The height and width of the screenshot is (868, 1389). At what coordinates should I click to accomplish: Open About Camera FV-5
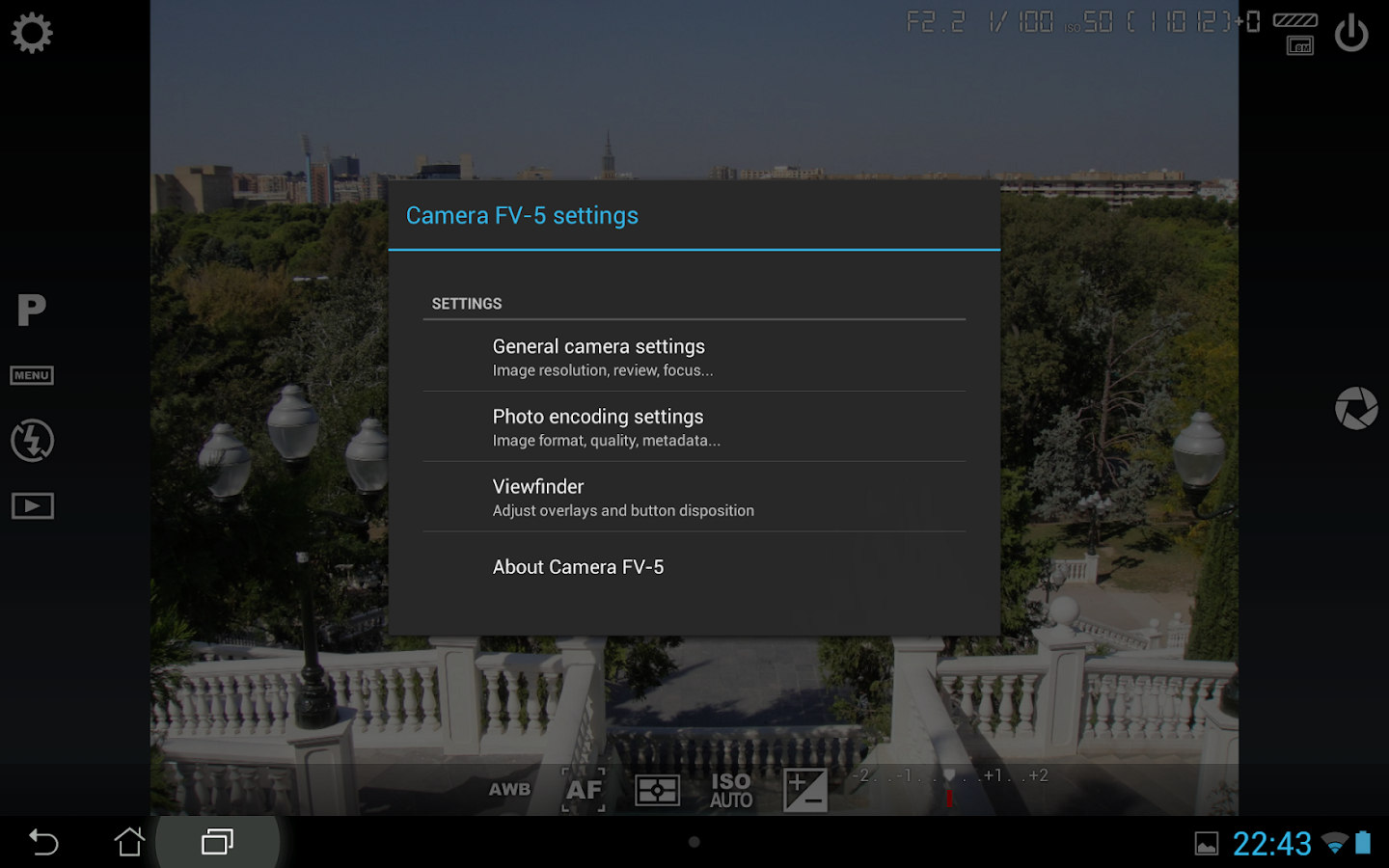point(694,567)
